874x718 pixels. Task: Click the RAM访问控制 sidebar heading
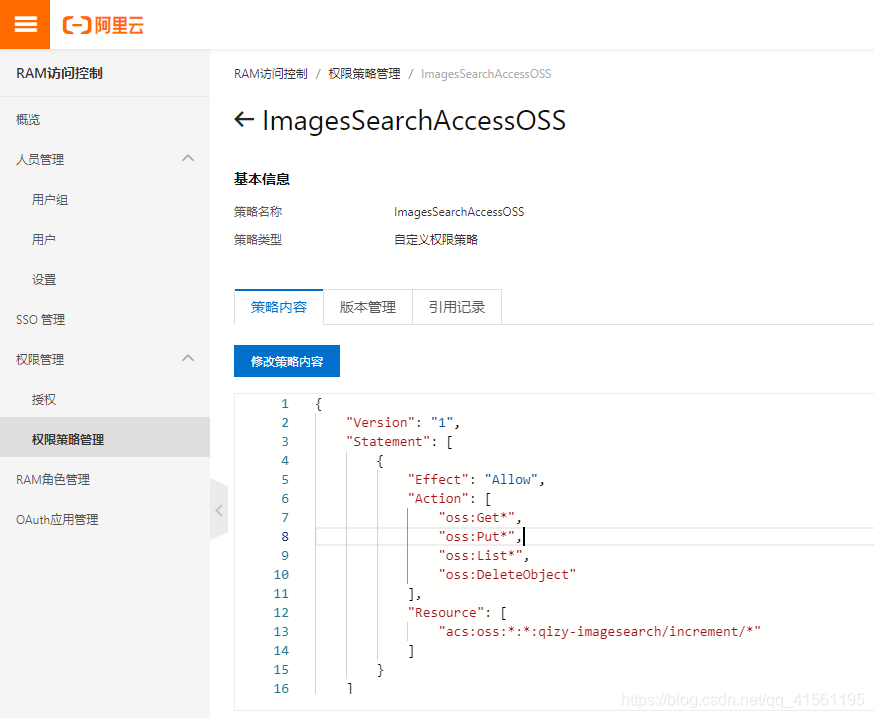point(59,74)
